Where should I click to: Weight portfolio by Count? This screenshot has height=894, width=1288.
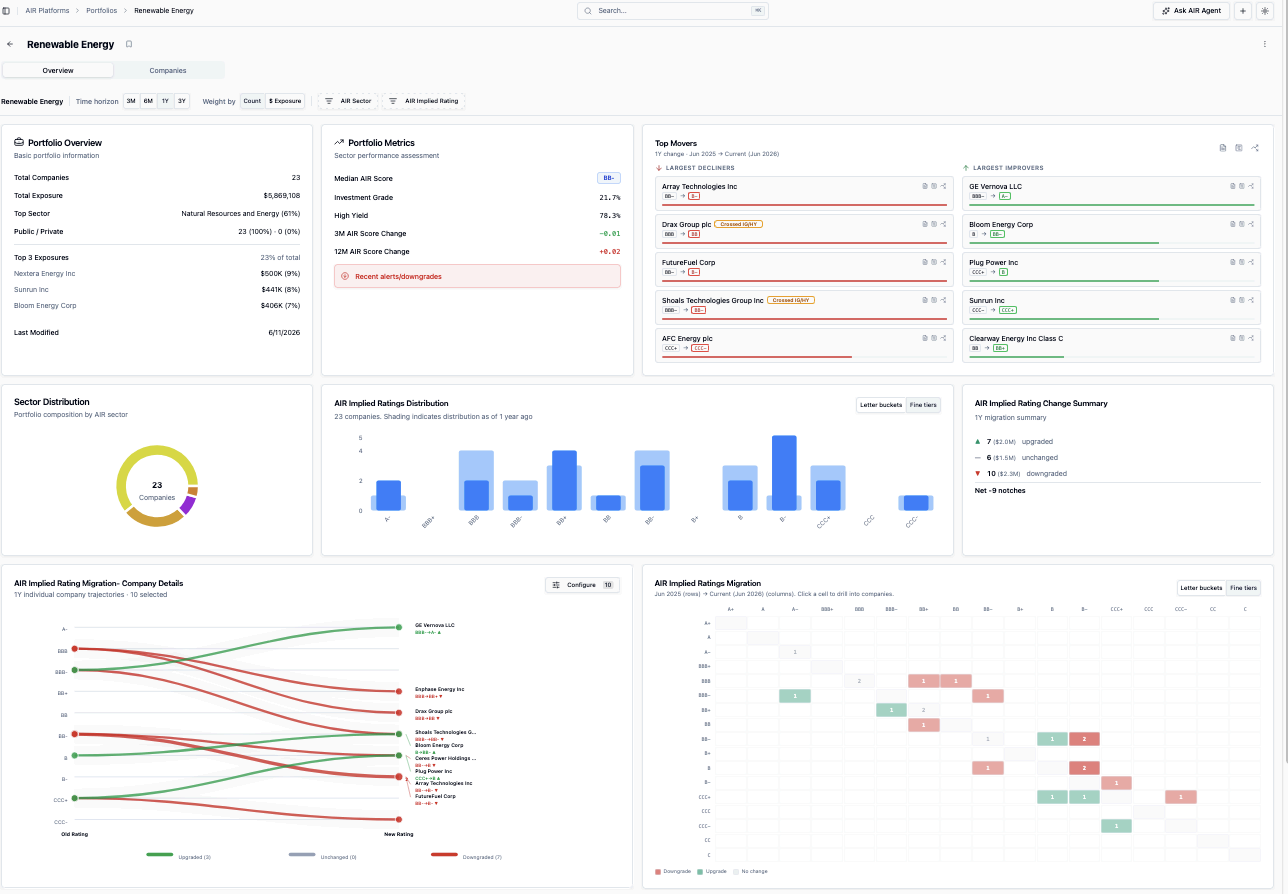[252, 101]
